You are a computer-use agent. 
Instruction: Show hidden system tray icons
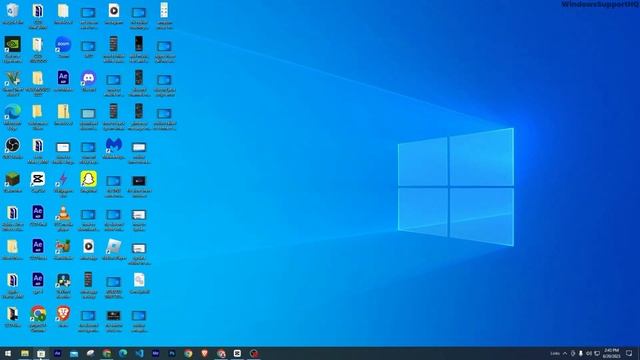coord(565,353)
